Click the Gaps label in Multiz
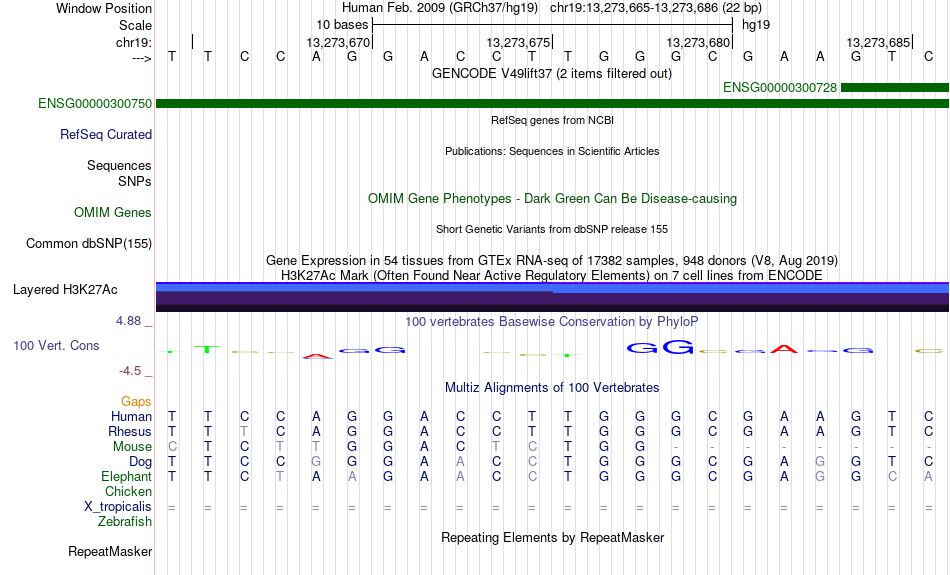 coord(136,401)
